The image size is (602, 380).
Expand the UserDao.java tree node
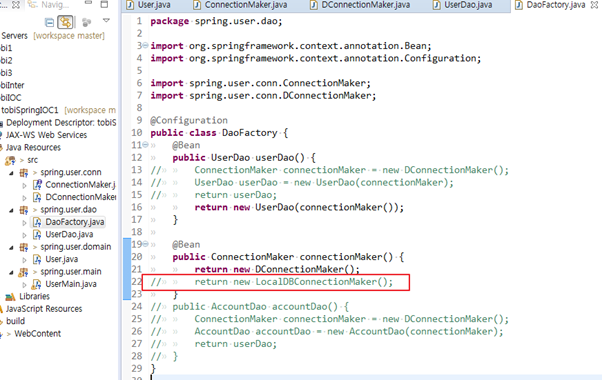pyautogui.click(x=24, y=235)
